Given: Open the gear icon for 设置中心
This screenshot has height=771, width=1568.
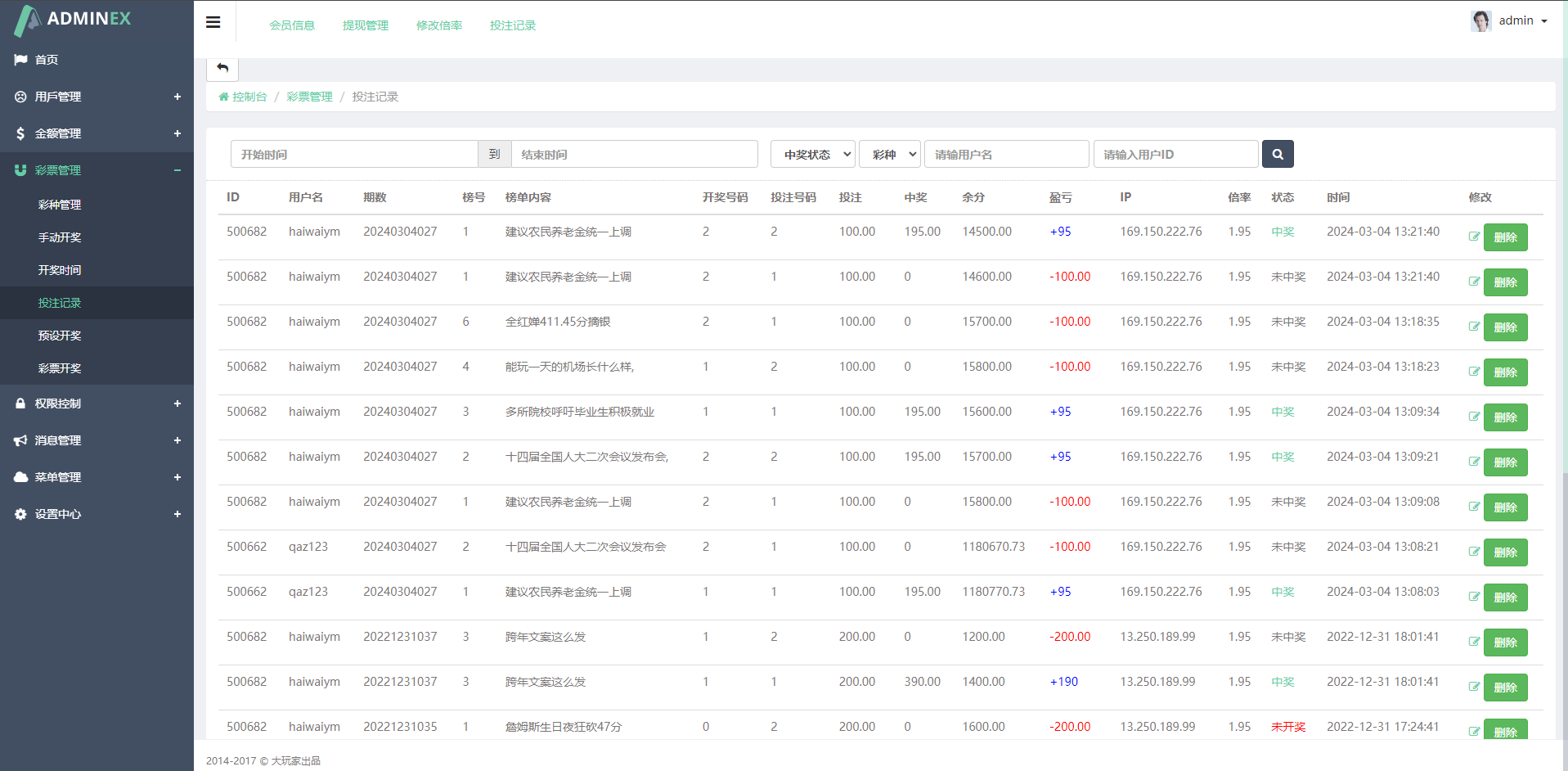Looking at the screenshot, I should [20, 514].
